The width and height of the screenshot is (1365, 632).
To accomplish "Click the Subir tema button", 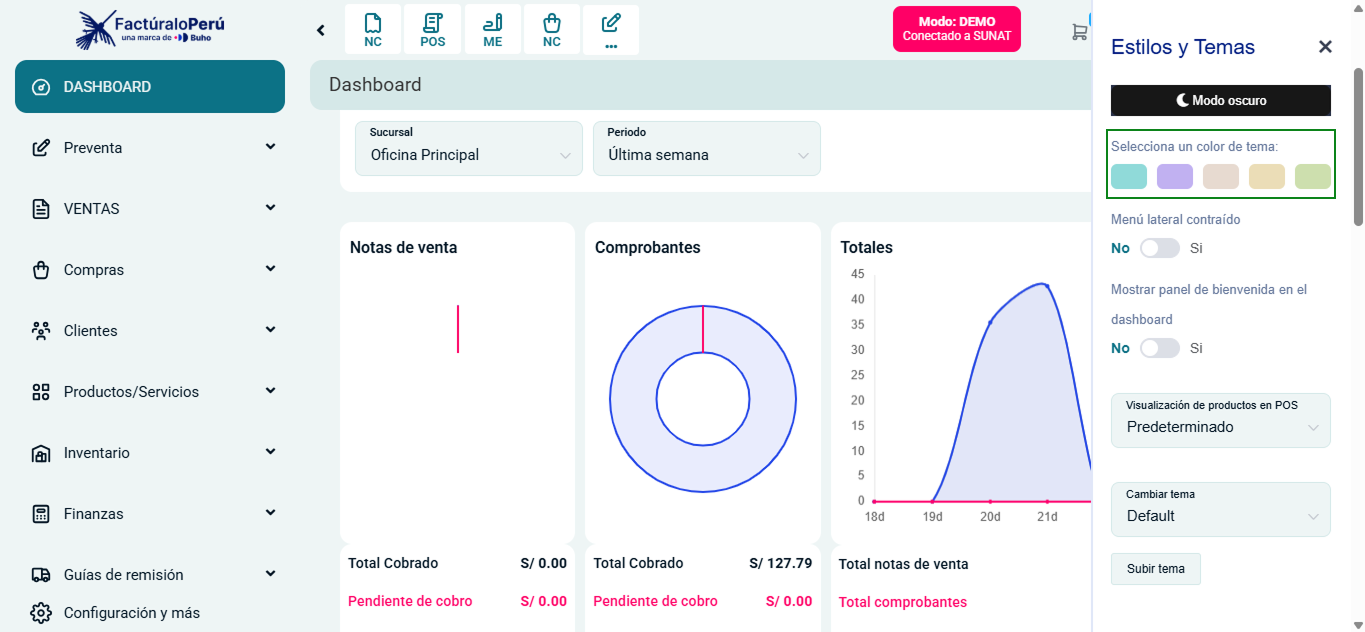I will click(1155, 569).
